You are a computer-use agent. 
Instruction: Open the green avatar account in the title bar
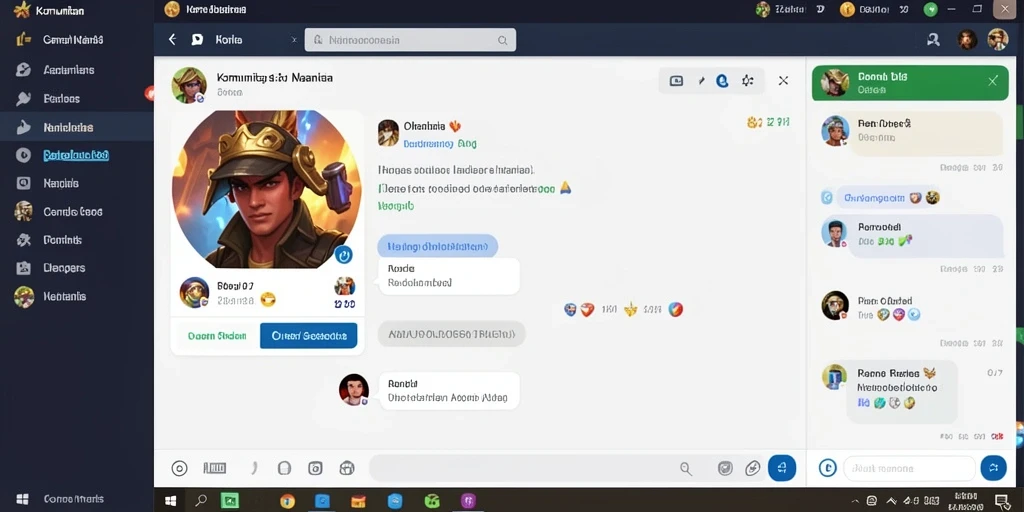(762, 9)
